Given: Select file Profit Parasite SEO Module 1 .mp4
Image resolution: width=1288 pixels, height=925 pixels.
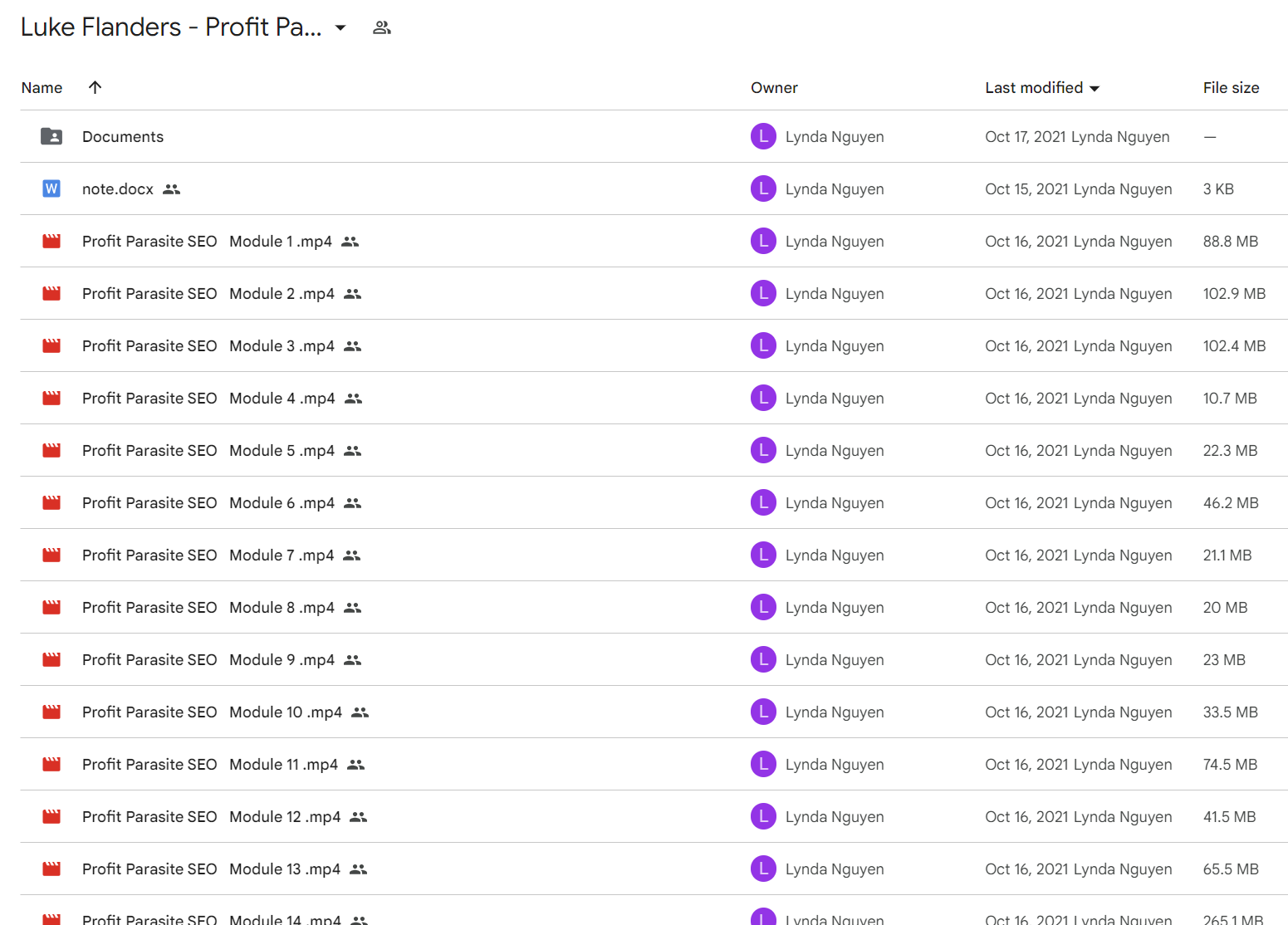Looking at the screenshot, I should (x=207, y=242).
